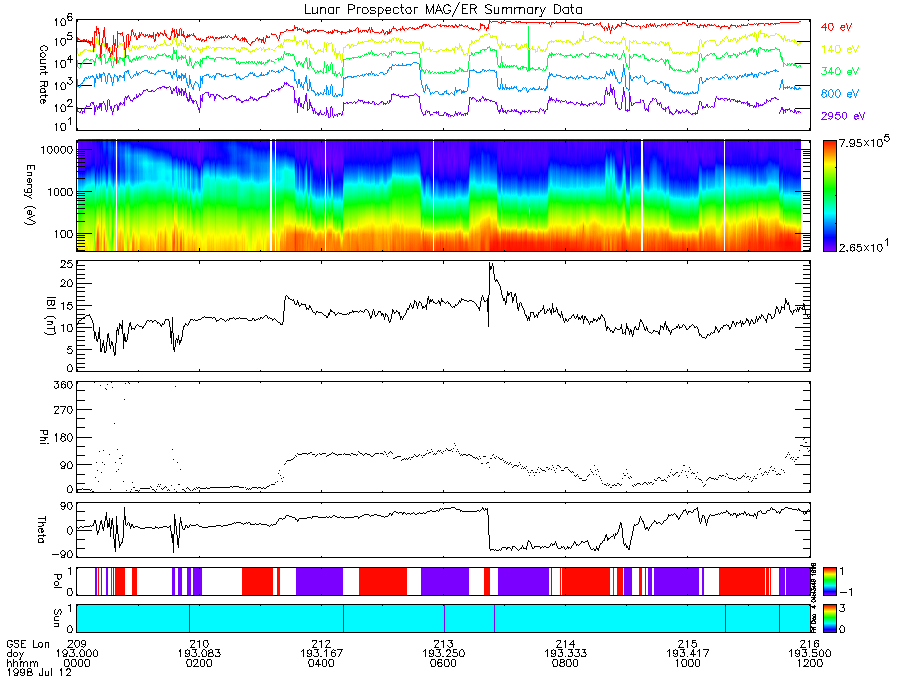Click time label "1200"
Screen dimensions: 900x700
(810, 663)
